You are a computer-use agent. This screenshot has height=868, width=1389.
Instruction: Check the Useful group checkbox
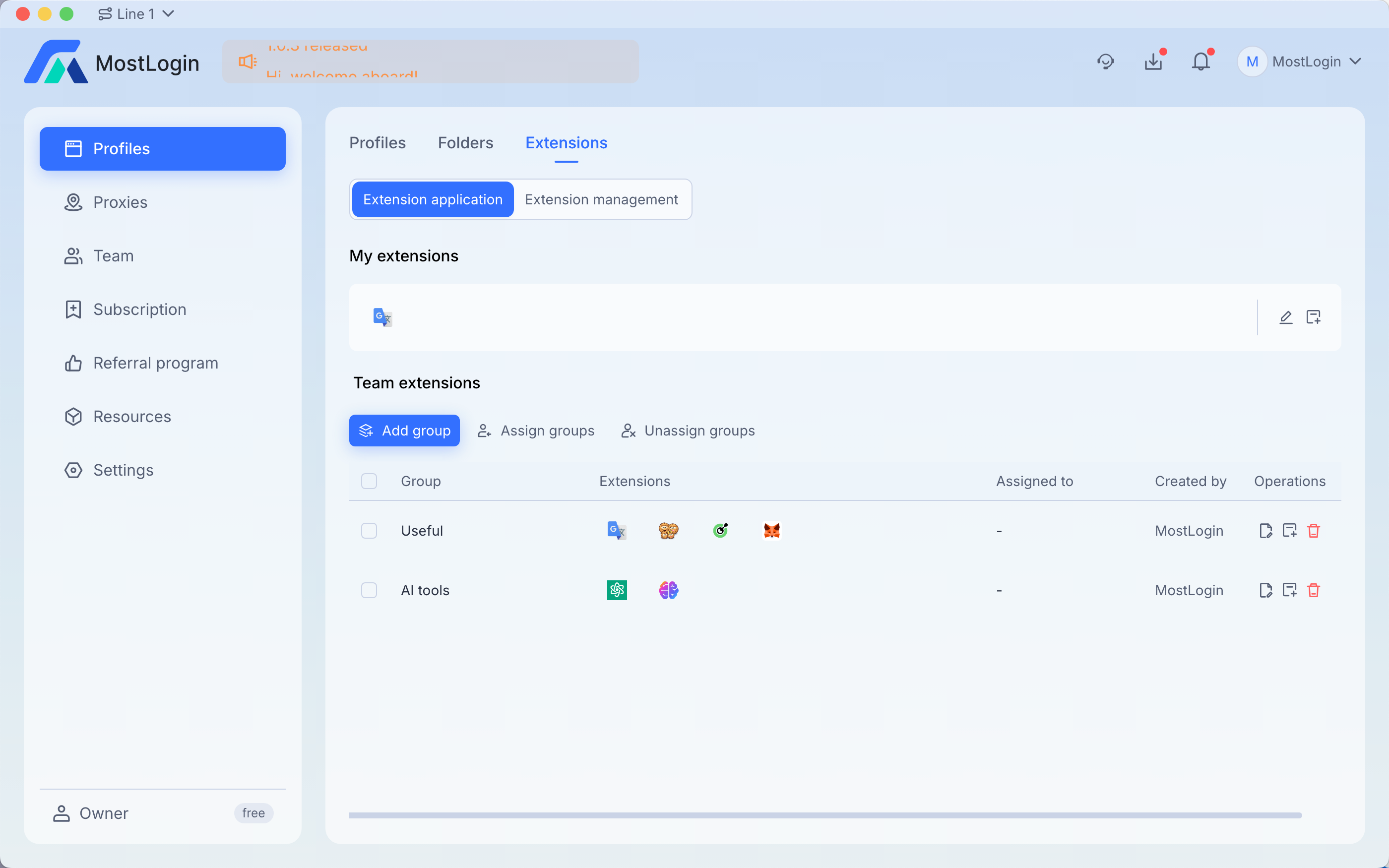point(369,530)
